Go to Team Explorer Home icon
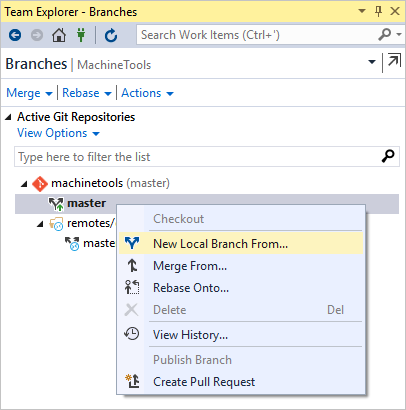This screenshot has width=406, height=410. pos(59,35)
